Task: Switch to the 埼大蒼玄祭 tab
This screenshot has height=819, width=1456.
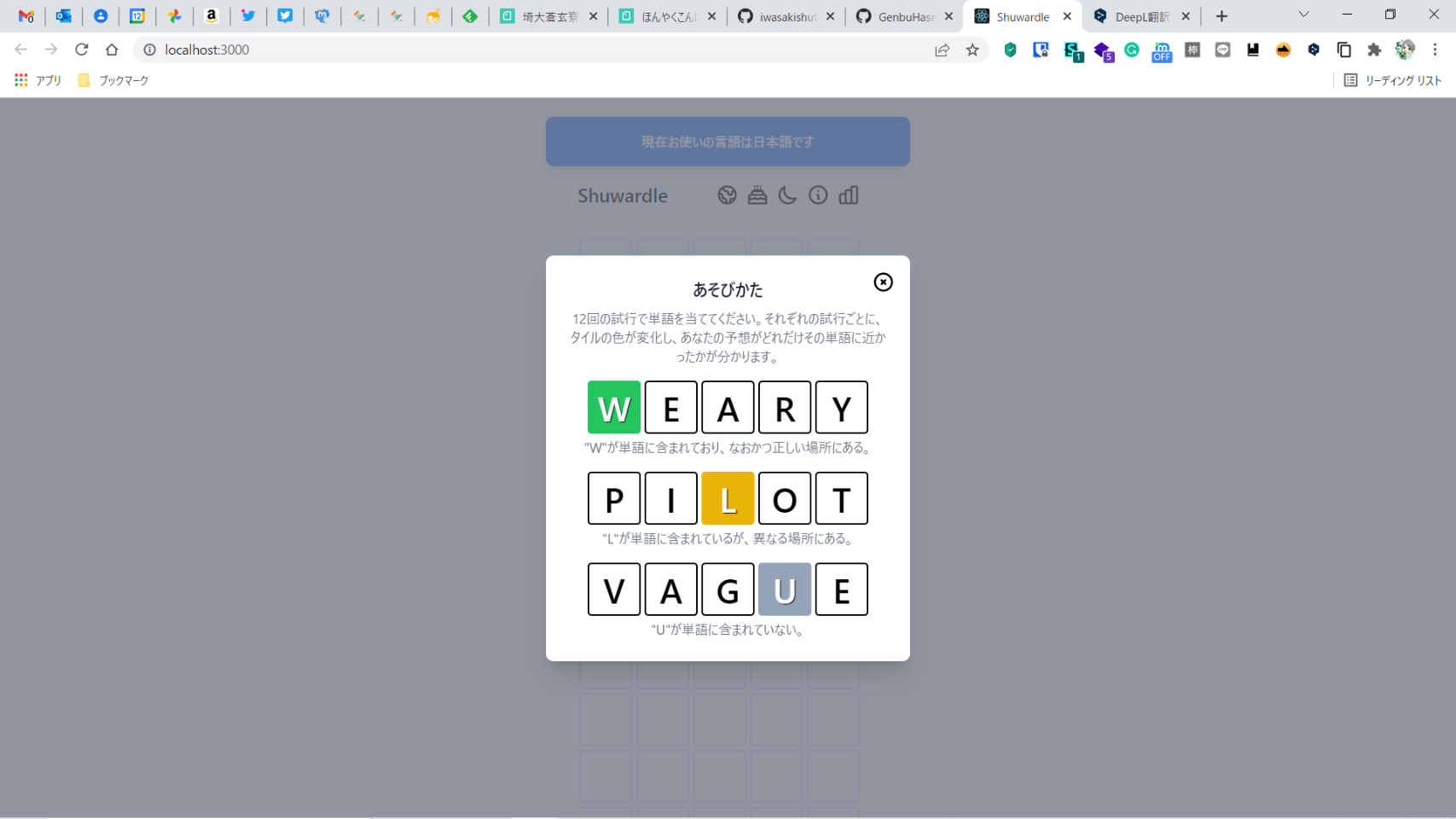Action: (x=549, y=16)
